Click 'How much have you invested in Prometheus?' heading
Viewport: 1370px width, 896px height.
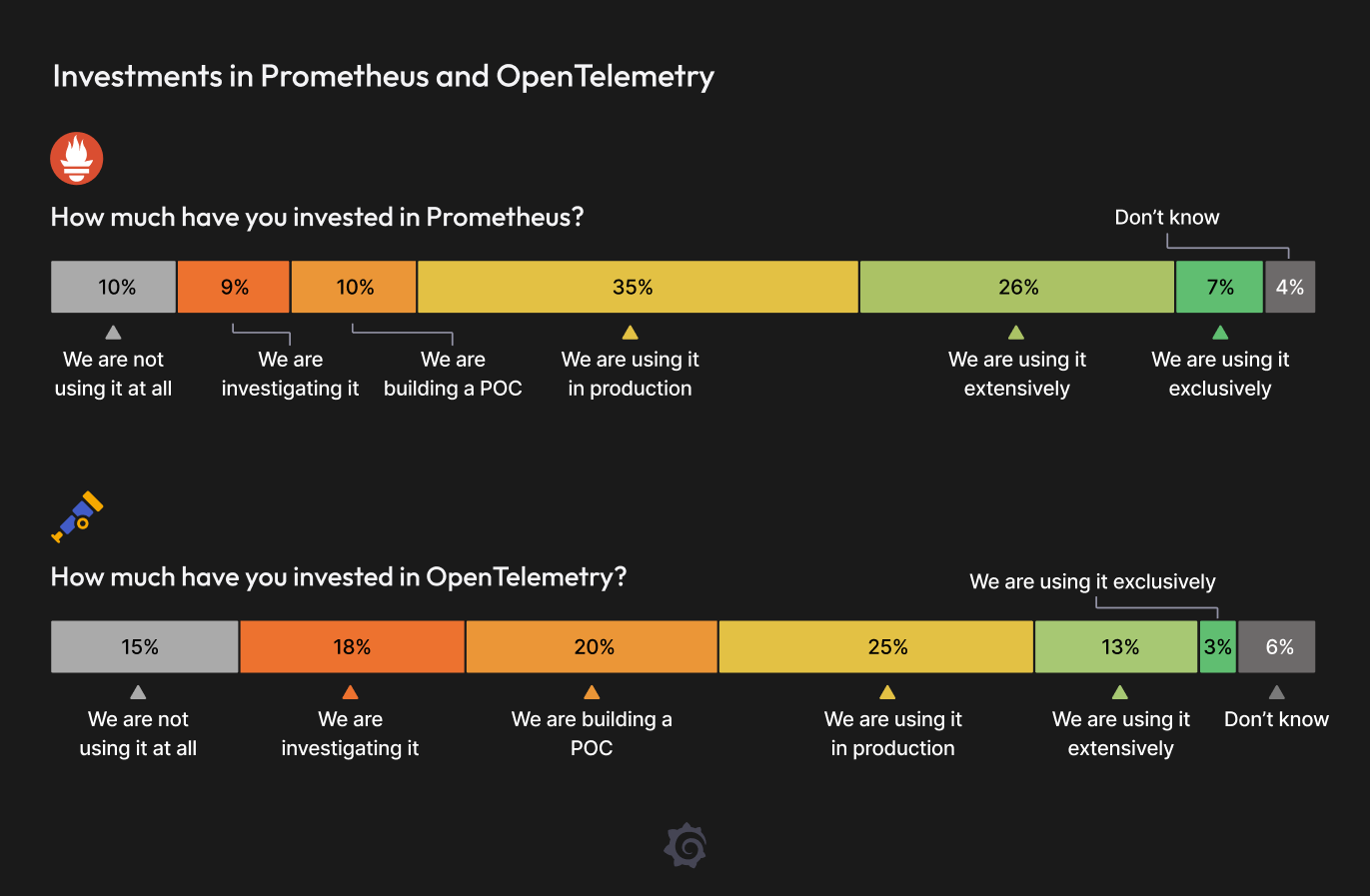(x=317, y=218)
